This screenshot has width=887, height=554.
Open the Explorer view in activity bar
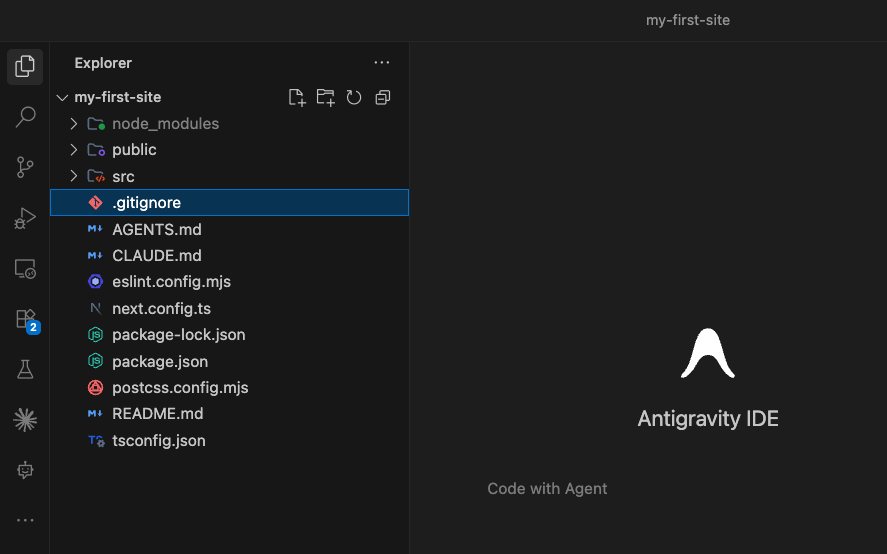25,67
